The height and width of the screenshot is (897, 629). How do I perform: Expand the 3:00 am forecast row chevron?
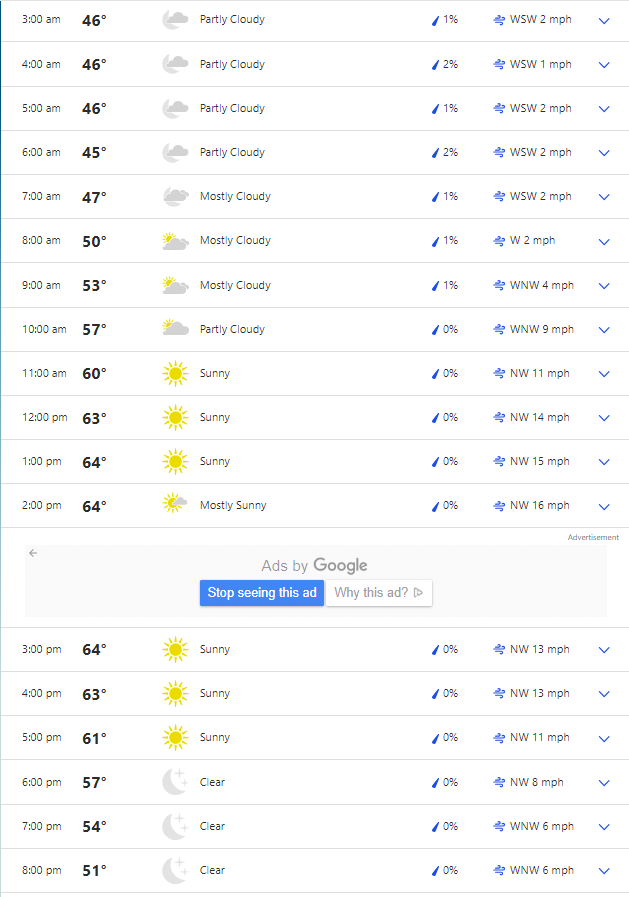pyautogui.click(x=604, y=21)
